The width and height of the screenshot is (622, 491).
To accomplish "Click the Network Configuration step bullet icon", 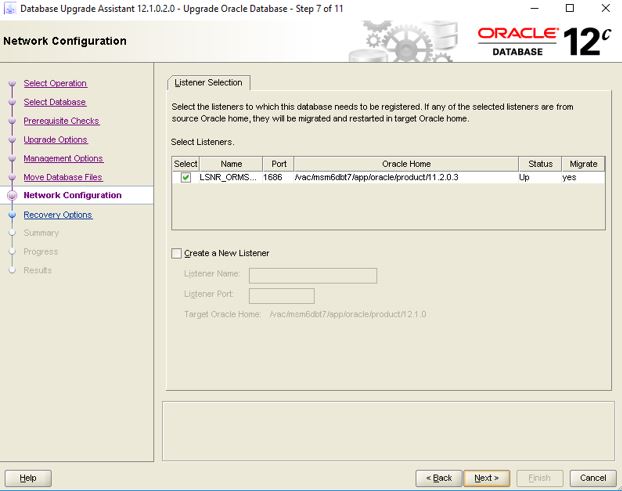I will [x=12, y=195].
